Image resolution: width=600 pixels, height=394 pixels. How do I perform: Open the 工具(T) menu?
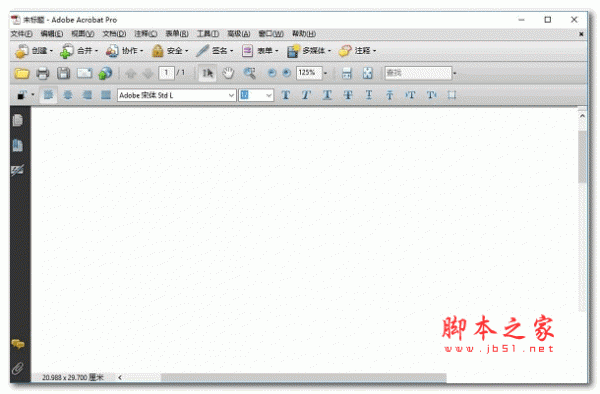tap(208, 34)
